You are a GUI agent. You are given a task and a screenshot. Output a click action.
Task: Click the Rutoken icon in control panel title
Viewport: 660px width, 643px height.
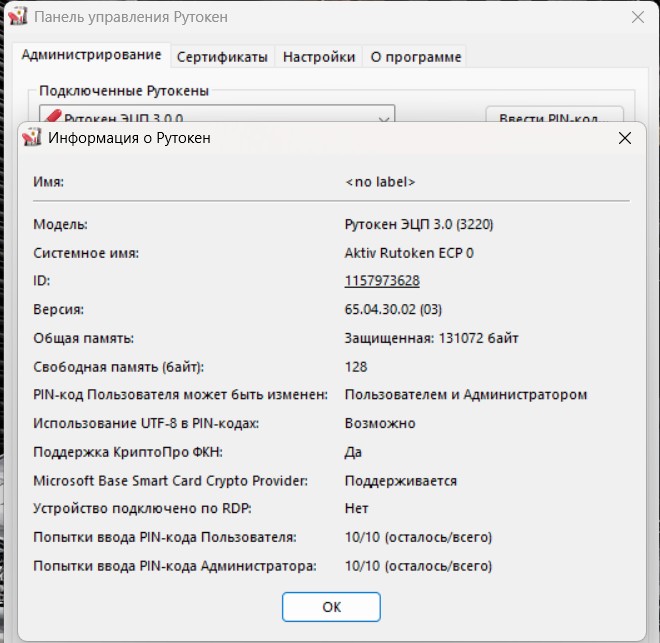click(x=18, y=16)
